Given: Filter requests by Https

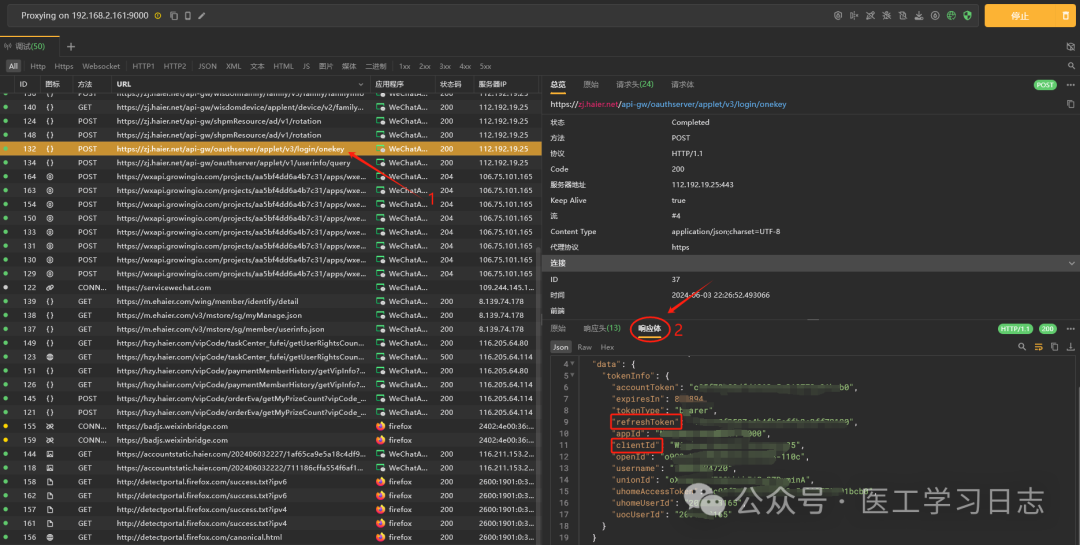Looking at the screenshot, I should click(x=64, y=66).
